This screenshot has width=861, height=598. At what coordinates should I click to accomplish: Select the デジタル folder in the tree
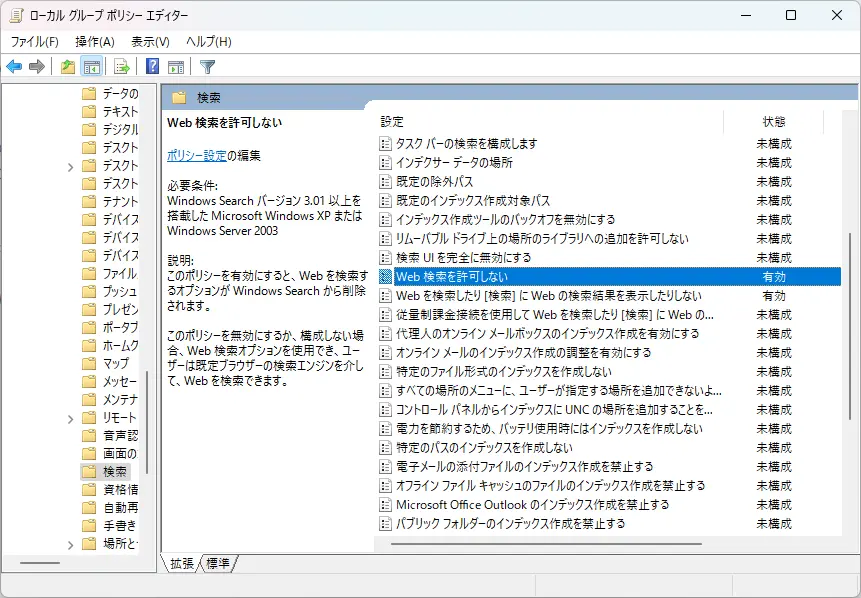[x=121, y=130]
